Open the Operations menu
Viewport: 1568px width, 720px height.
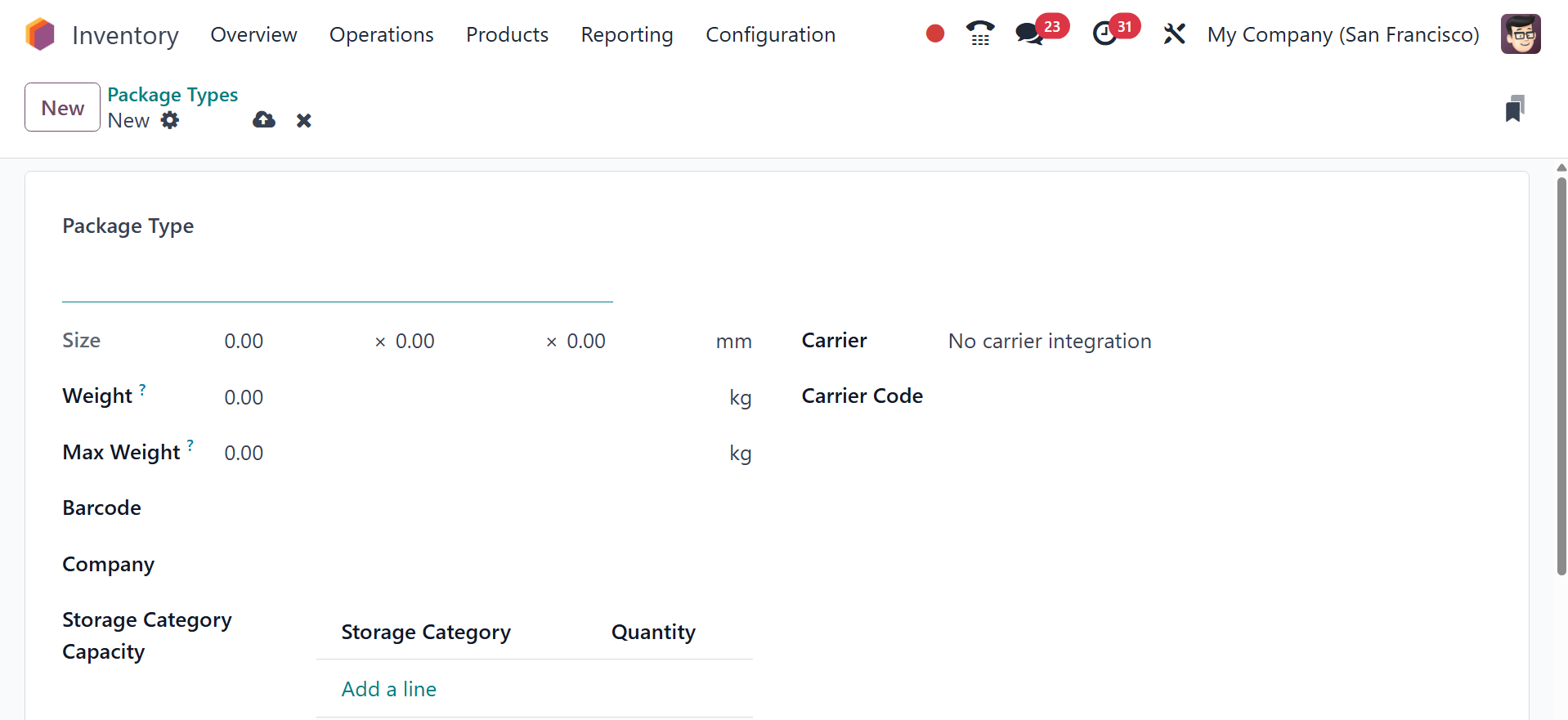coord(381,34)
